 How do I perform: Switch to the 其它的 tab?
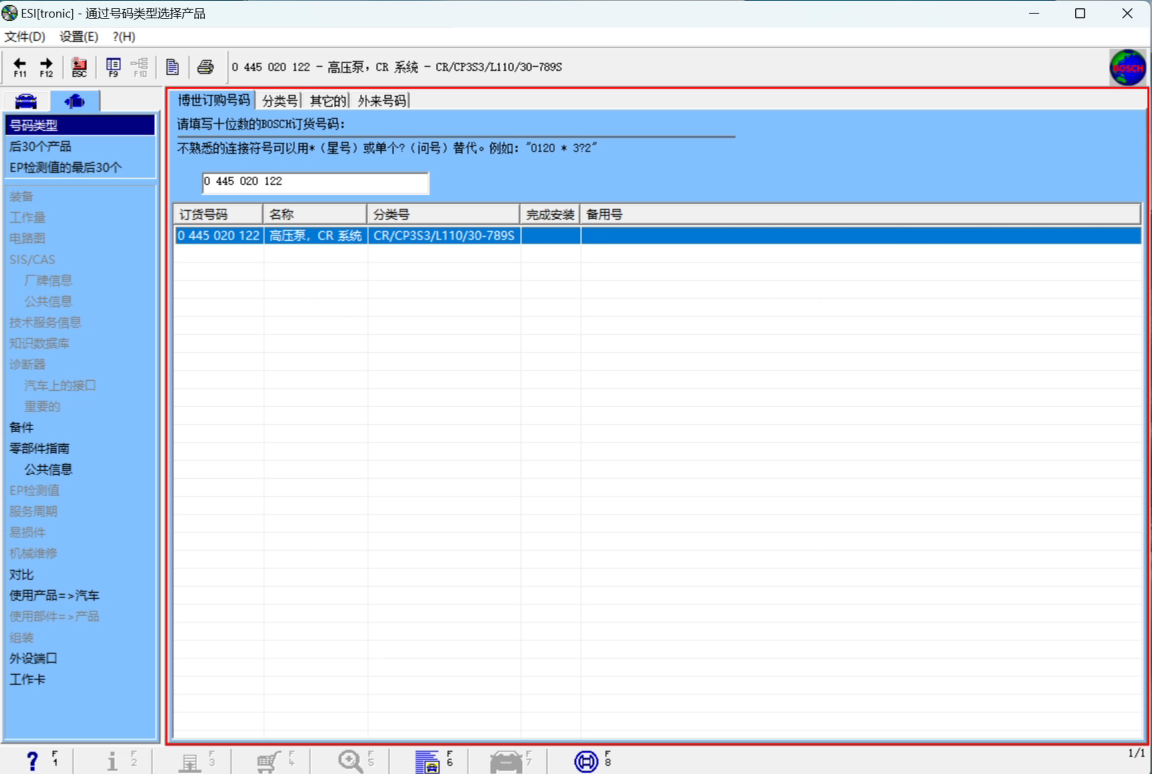coord(328,101)
